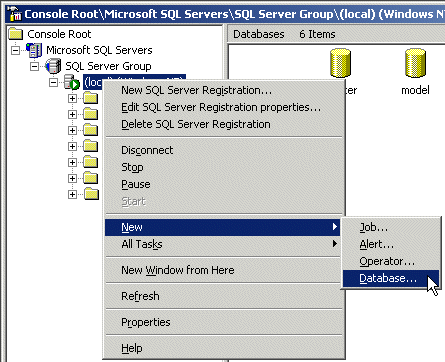Image resolution: width=445 pixels, height=362 pixels.
Task: Collapse the (local) server node
Action: [x=53, y=82]
